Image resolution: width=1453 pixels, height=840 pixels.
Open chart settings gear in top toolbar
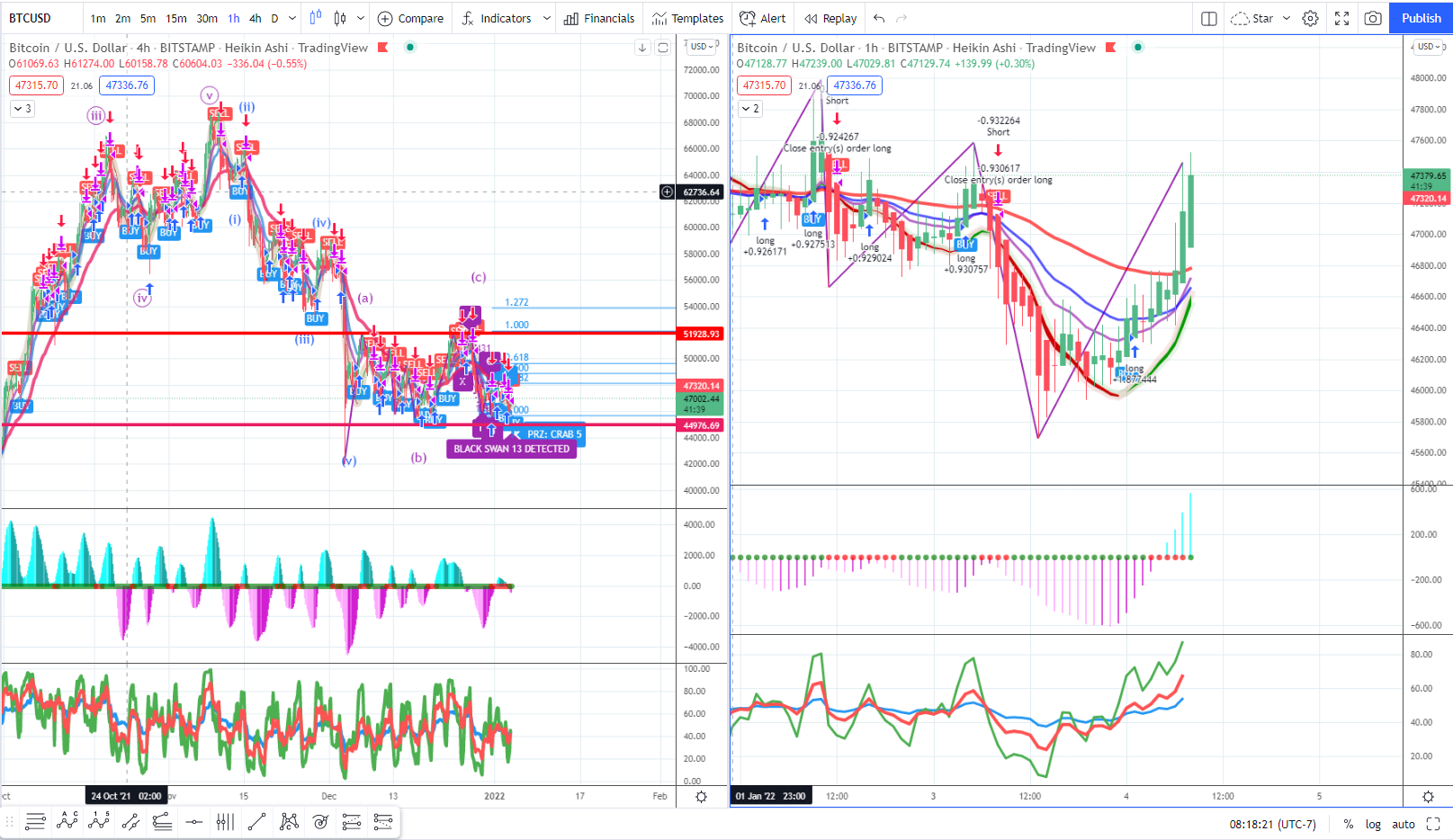coord(1311,18)
